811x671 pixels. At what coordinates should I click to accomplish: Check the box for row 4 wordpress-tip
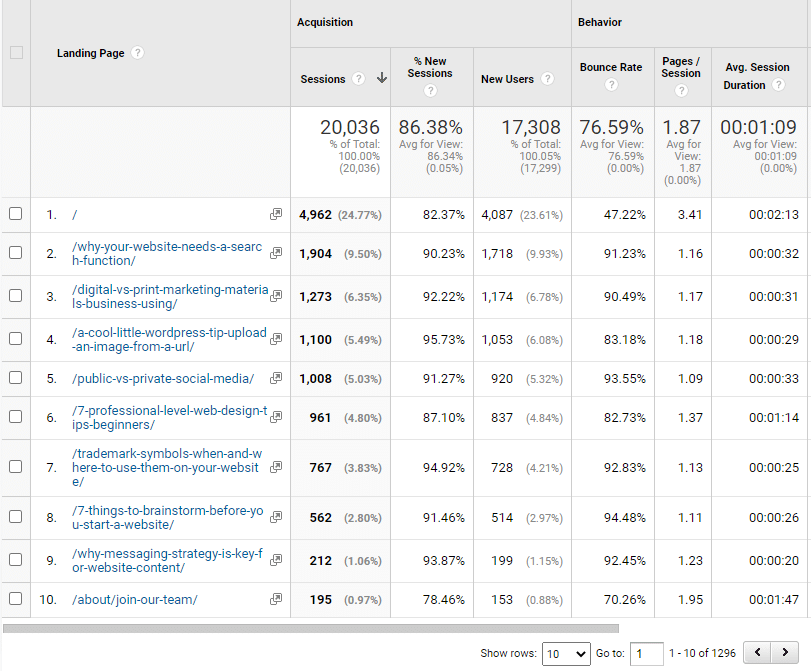(x=16, y=338)
